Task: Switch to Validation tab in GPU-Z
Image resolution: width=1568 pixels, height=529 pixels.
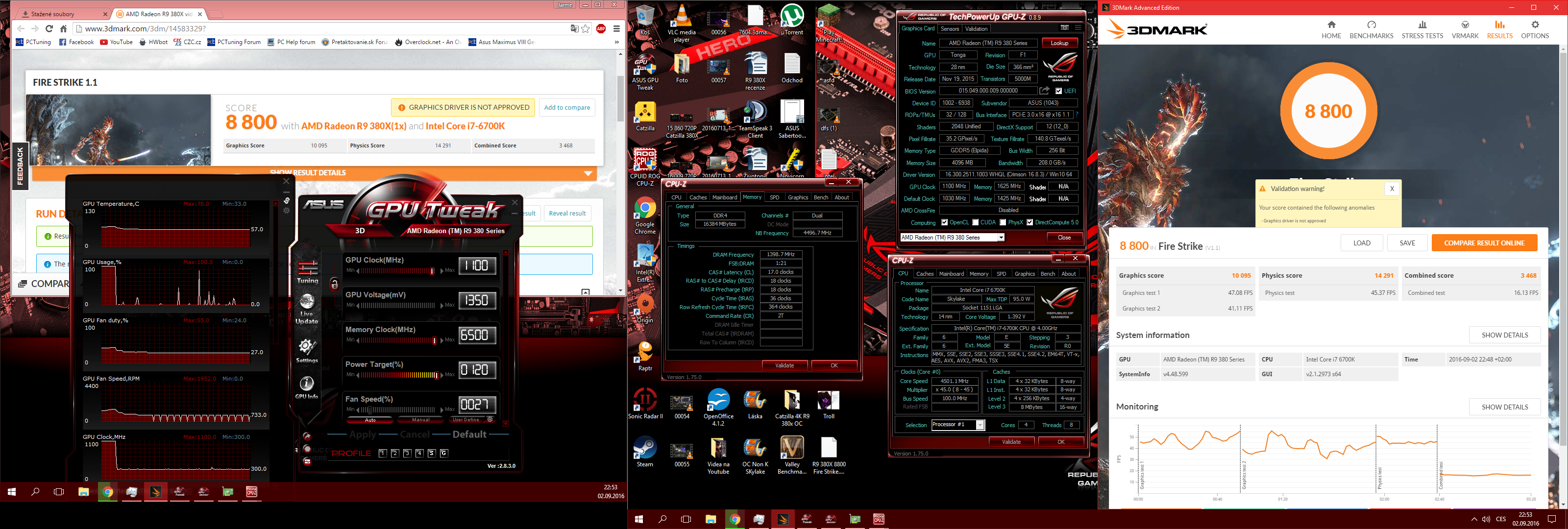Action: (977, 28)
